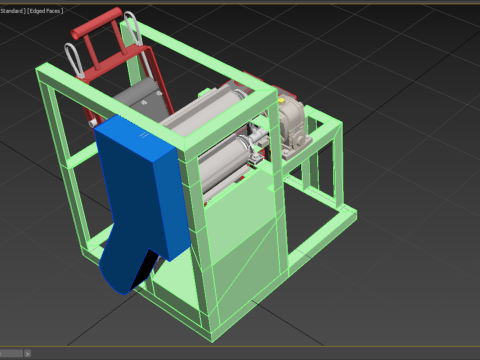Open the Standard viewport quality menu
Image resolution: width=480 pixels, height=360 pixels.
12,11
